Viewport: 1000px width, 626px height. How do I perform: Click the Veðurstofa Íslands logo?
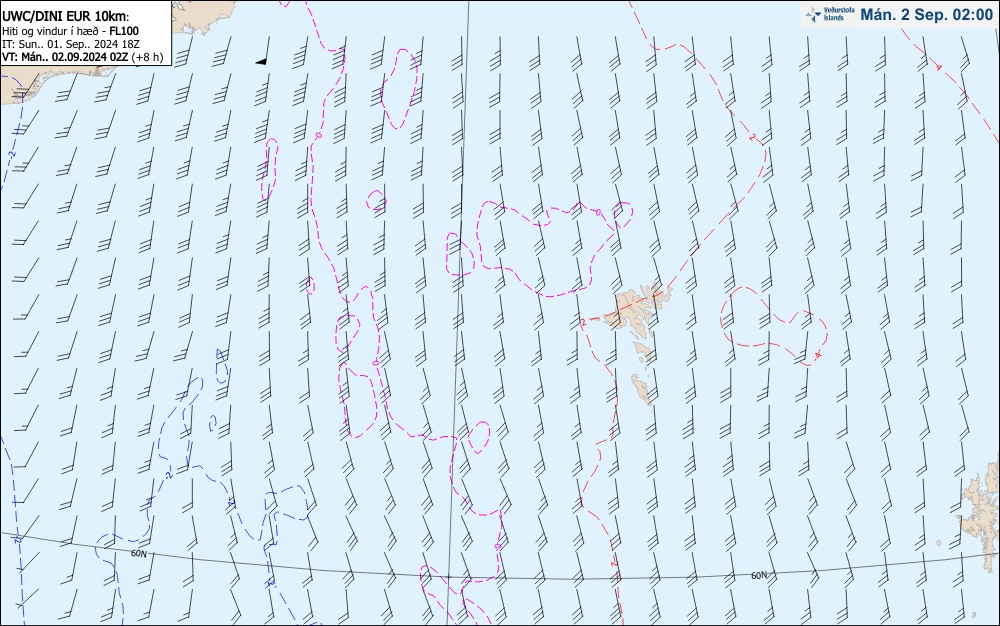[x=831, y=14]
